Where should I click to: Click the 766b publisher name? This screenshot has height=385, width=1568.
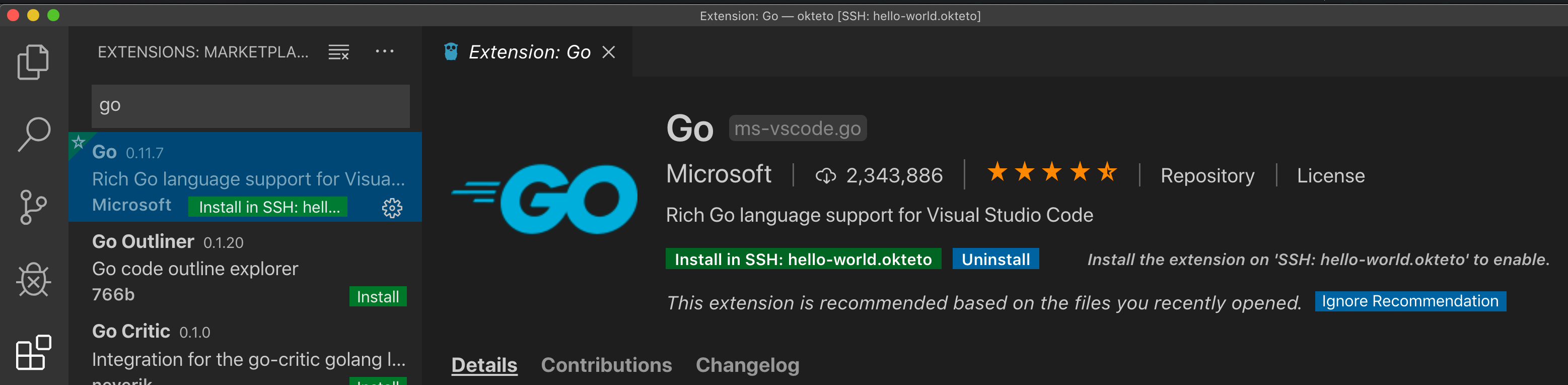tap(113, 295)
